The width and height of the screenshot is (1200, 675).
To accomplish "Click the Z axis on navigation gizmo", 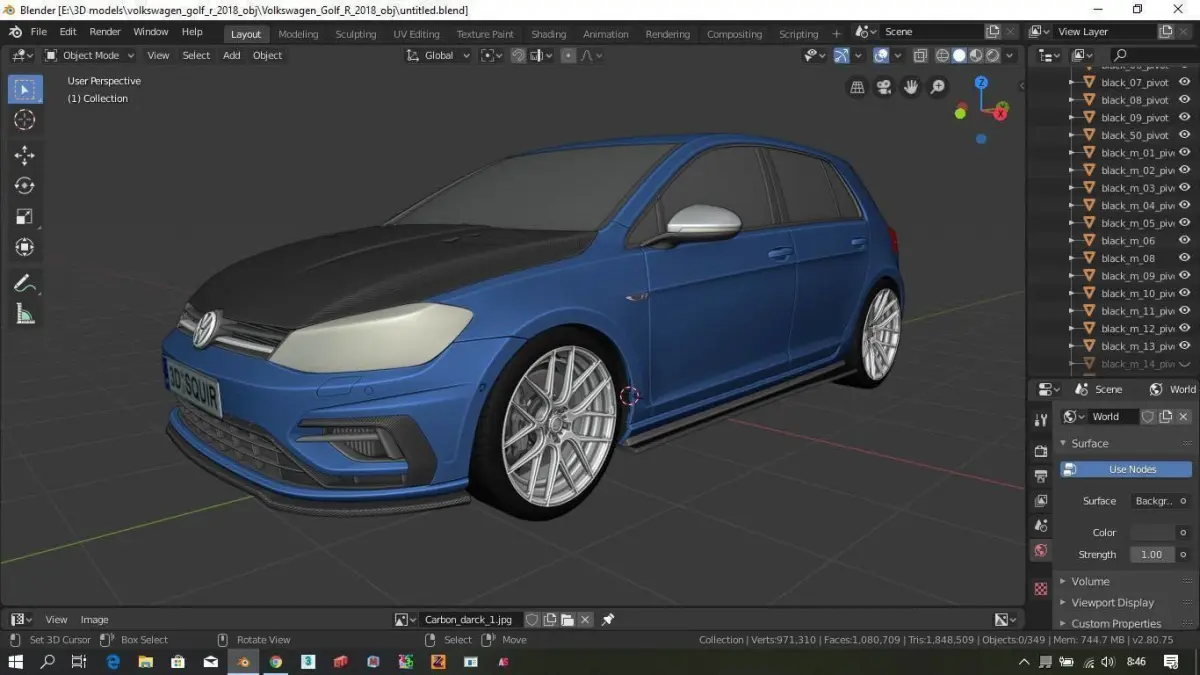I will 981,82.
